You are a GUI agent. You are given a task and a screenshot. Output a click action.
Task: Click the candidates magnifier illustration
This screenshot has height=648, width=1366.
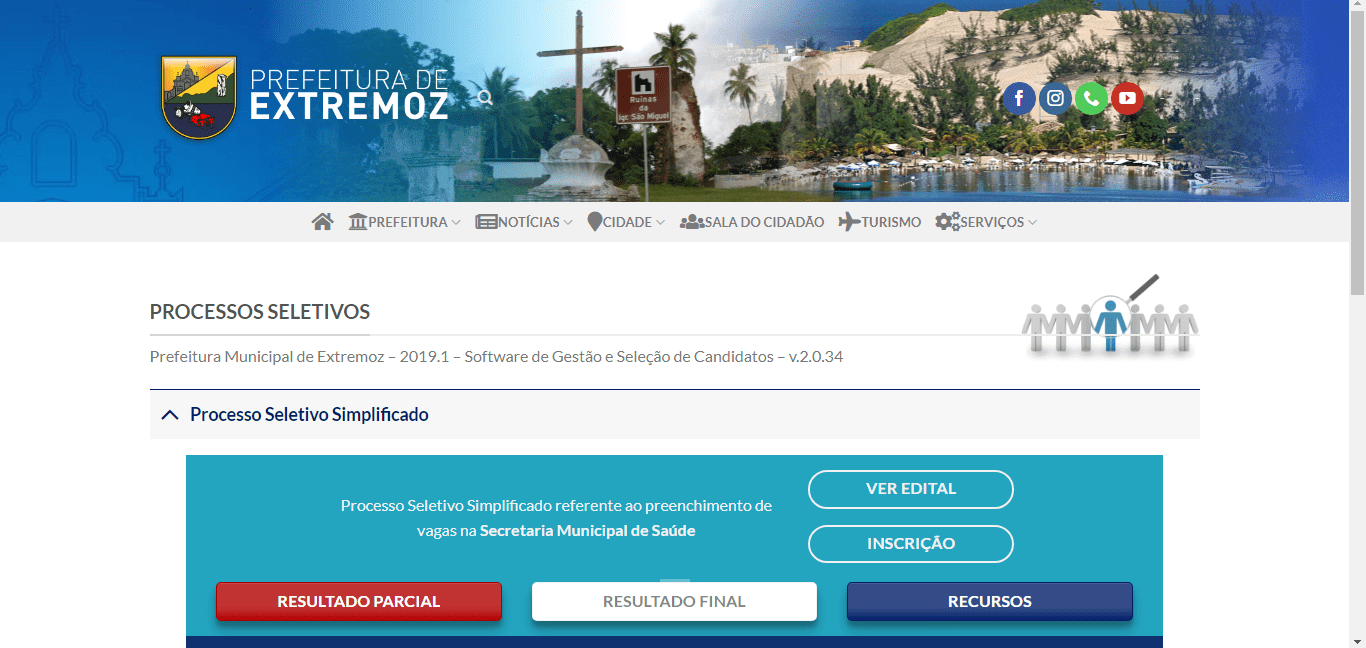pyautogui.click(x=1110, y=314)
